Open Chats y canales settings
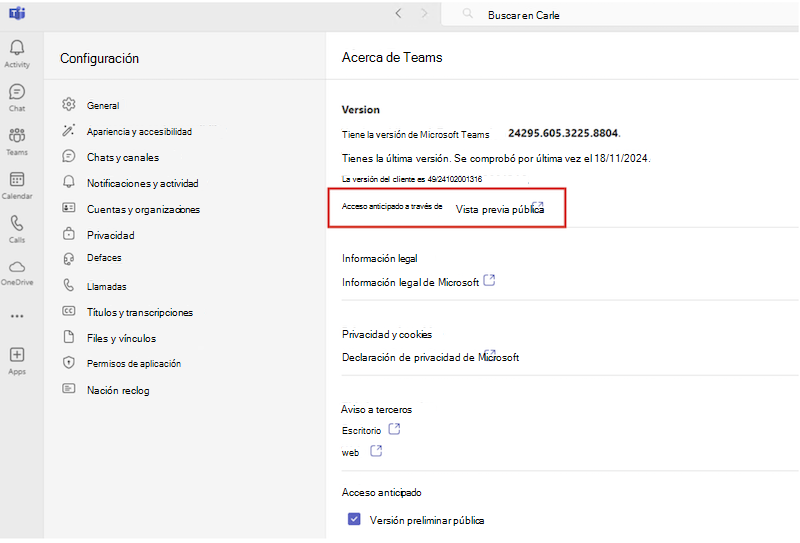Image resolution: width=800 pixels, height=543 pixels. point(123,157)
